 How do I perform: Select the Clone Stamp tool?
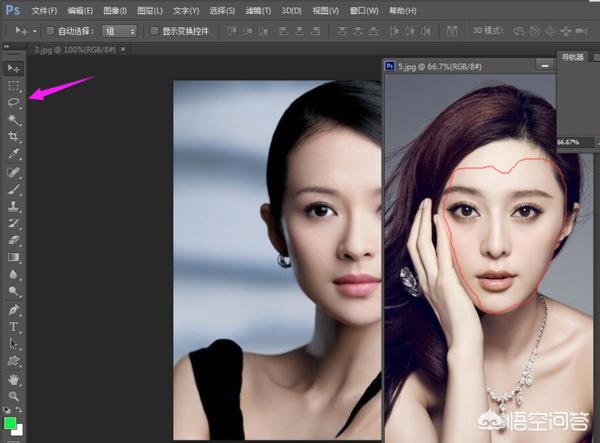click(x=13, y=207)
